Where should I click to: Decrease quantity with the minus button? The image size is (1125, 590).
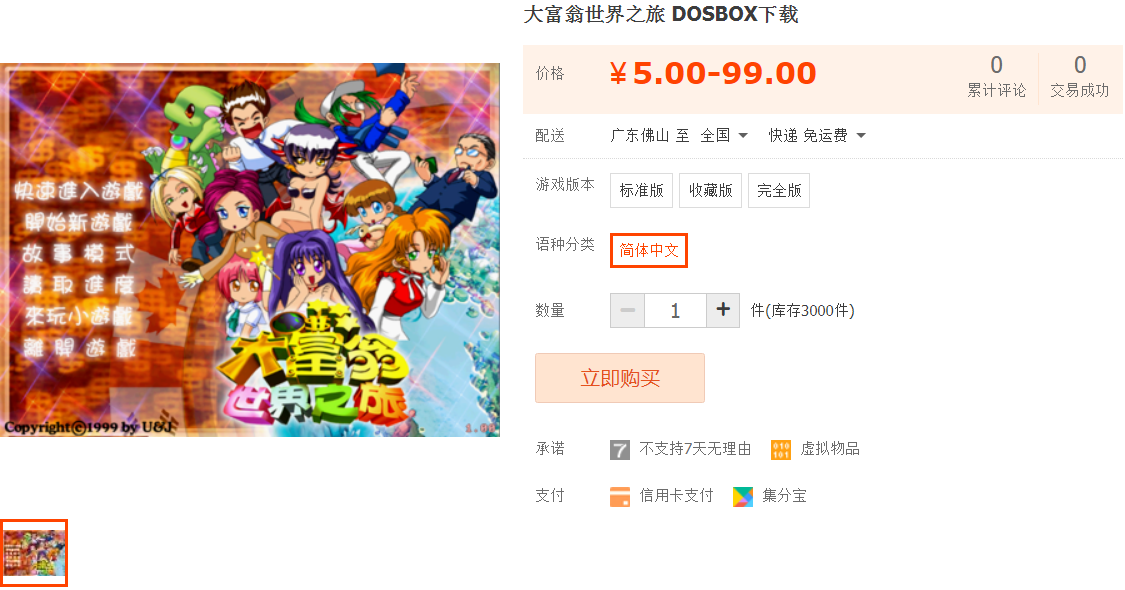(x=628, y=310)
